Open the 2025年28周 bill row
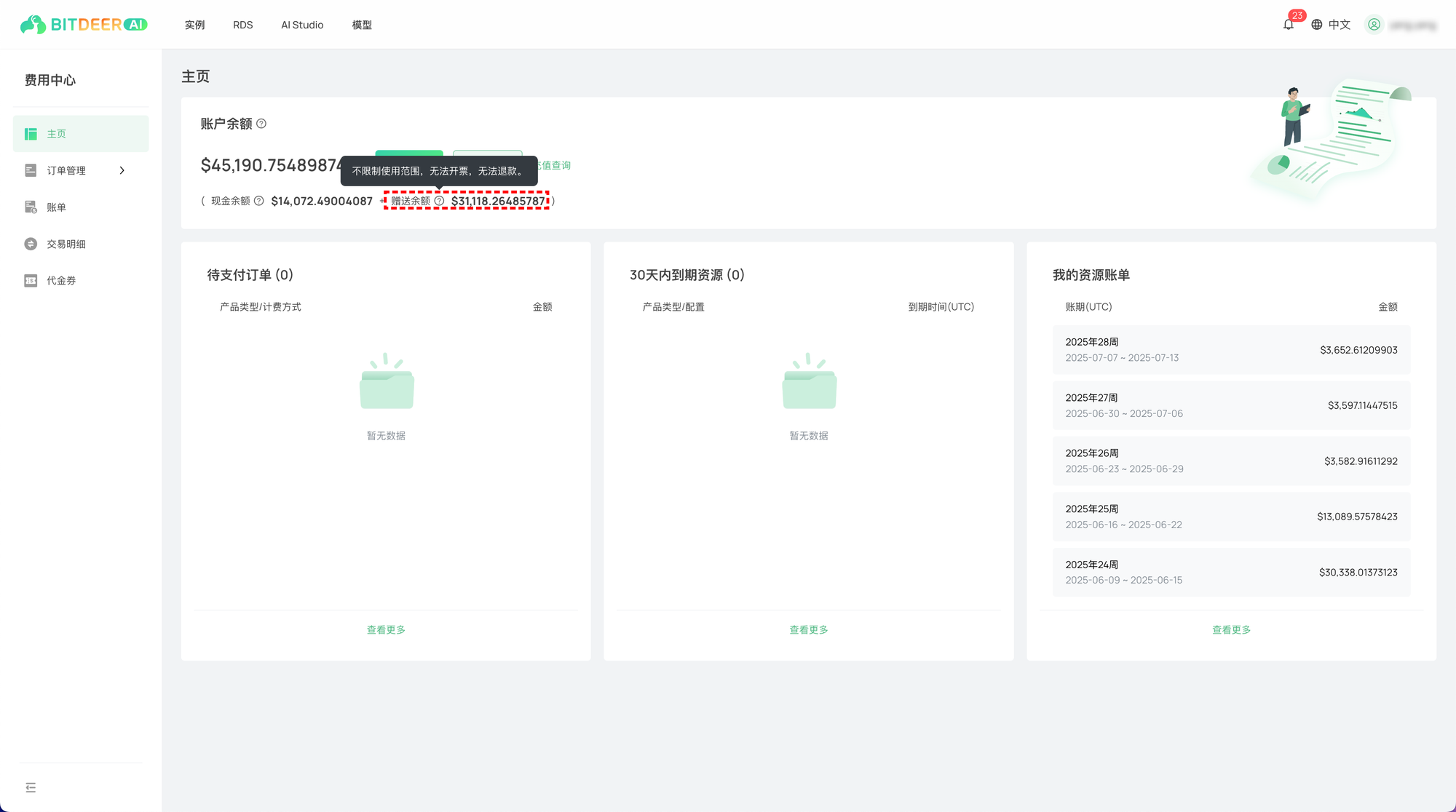The height and width of the screenshot is (812, 1456). (1231, 350)
